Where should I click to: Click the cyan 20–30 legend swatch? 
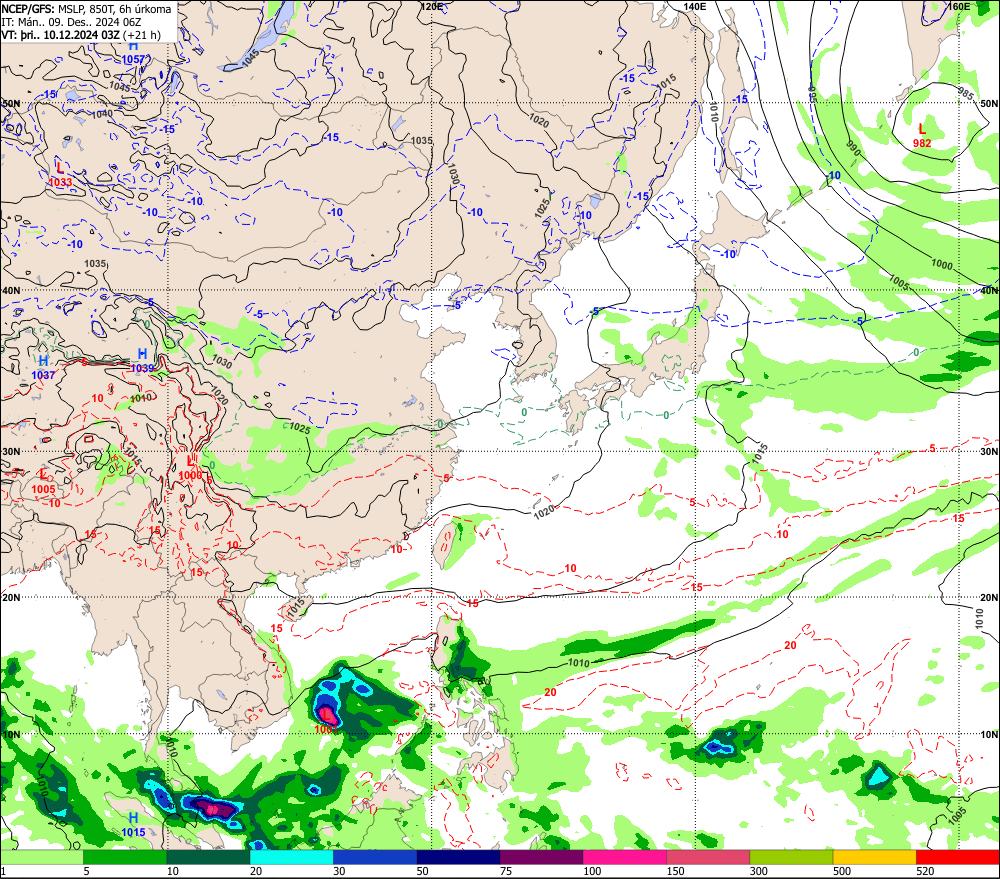point(291,857)
